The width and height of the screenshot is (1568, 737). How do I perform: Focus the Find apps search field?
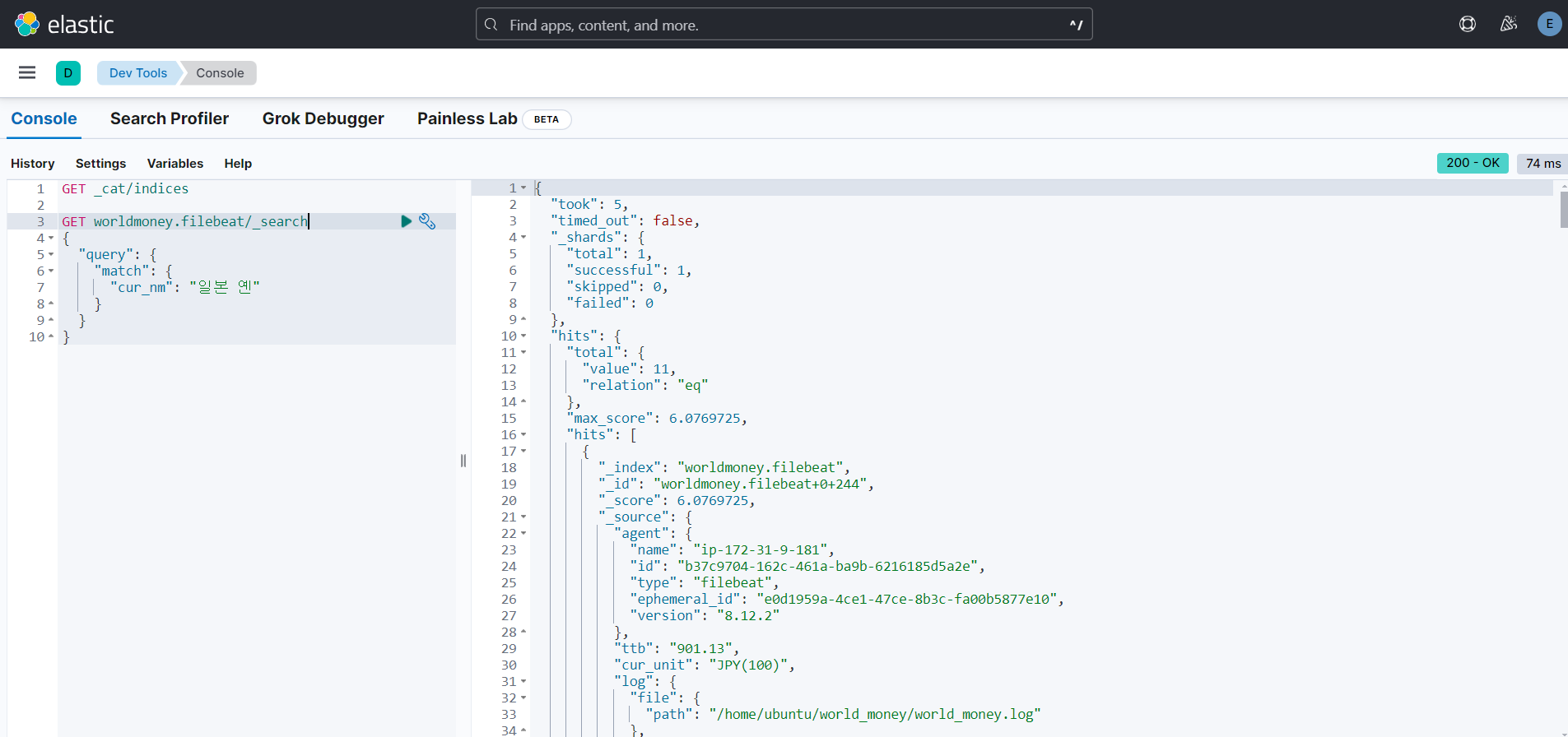click(x=784, y=25)
